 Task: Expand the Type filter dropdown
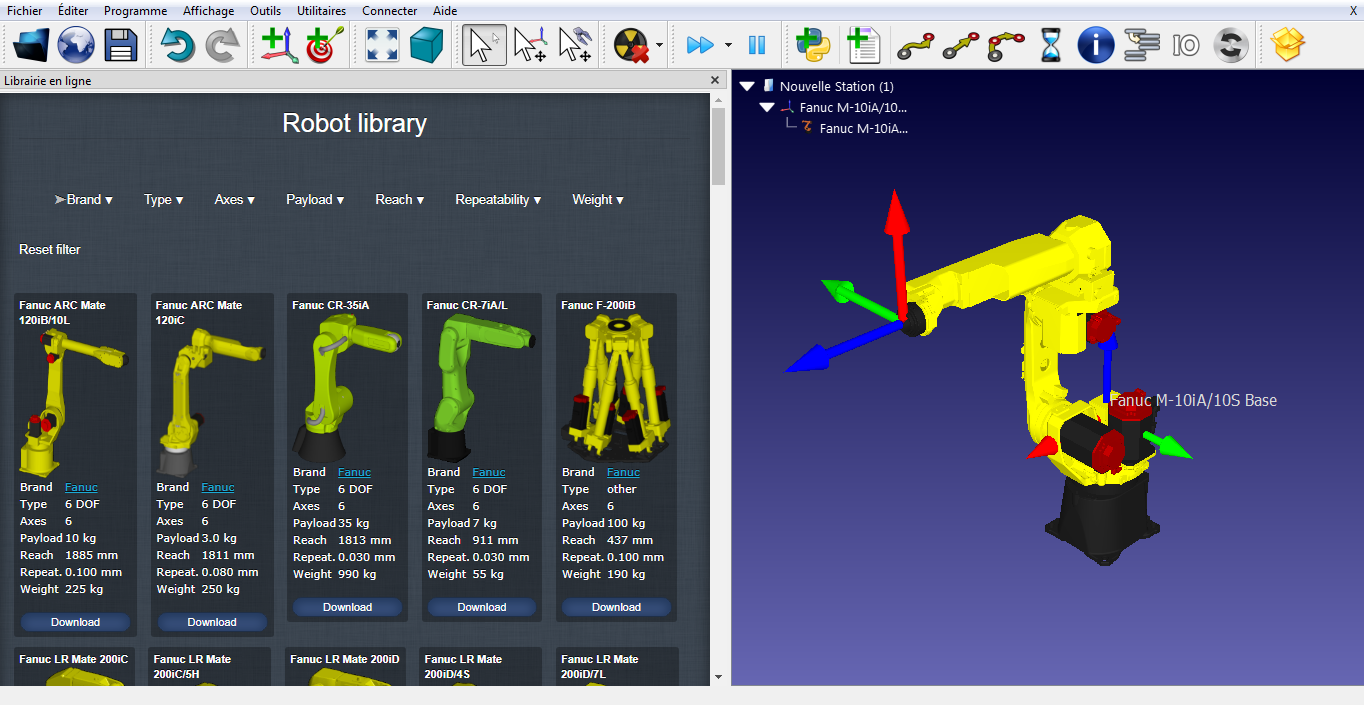pos(164,200)
